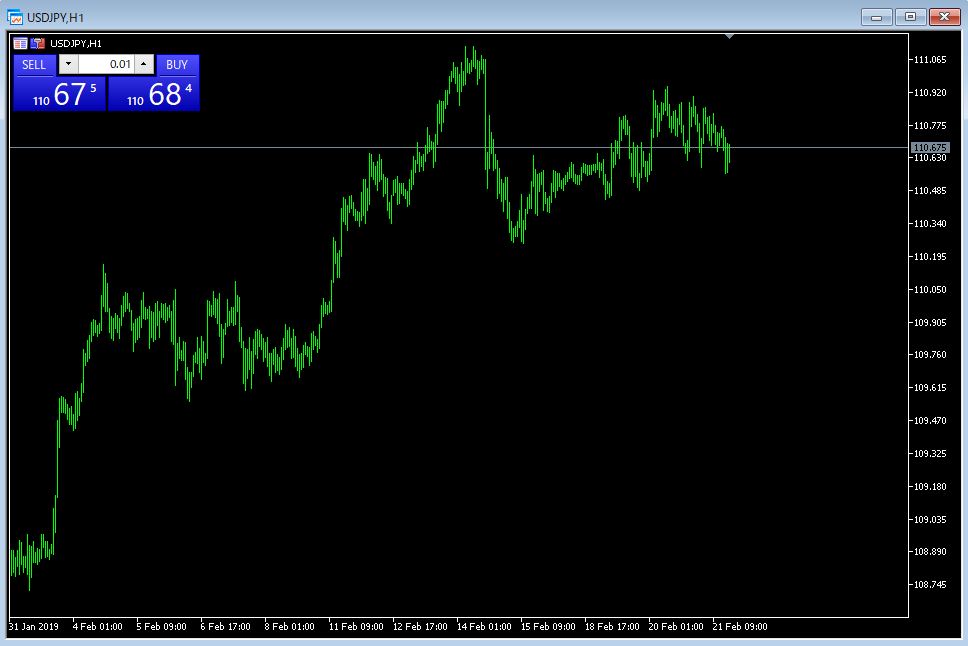Click the 108.745 price scale label
Image resolution: width=968 pixels, height=646 pixels.
click(x=930, y=584)
